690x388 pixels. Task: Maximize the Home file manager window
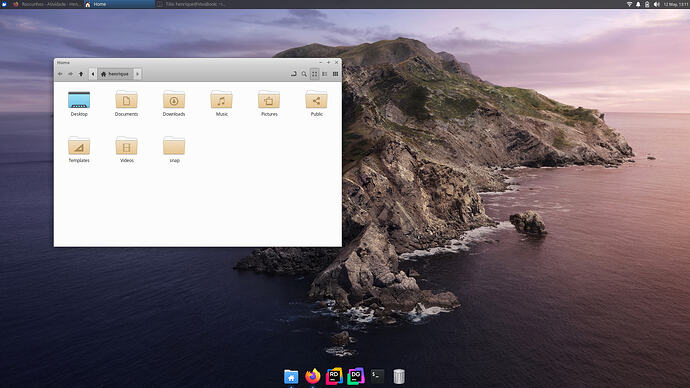328,62
